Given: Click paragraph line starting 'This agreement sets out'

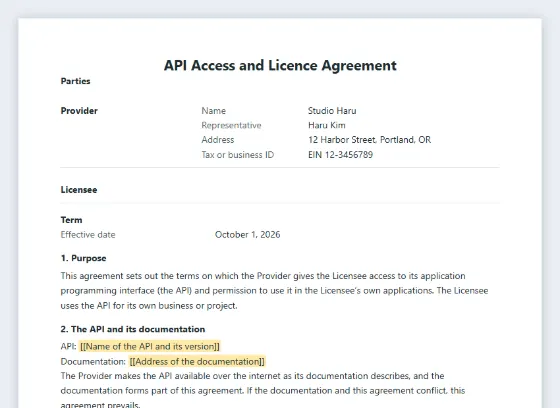Looking at the screenshot, I should pyautogui.click(x=263, y=276).
